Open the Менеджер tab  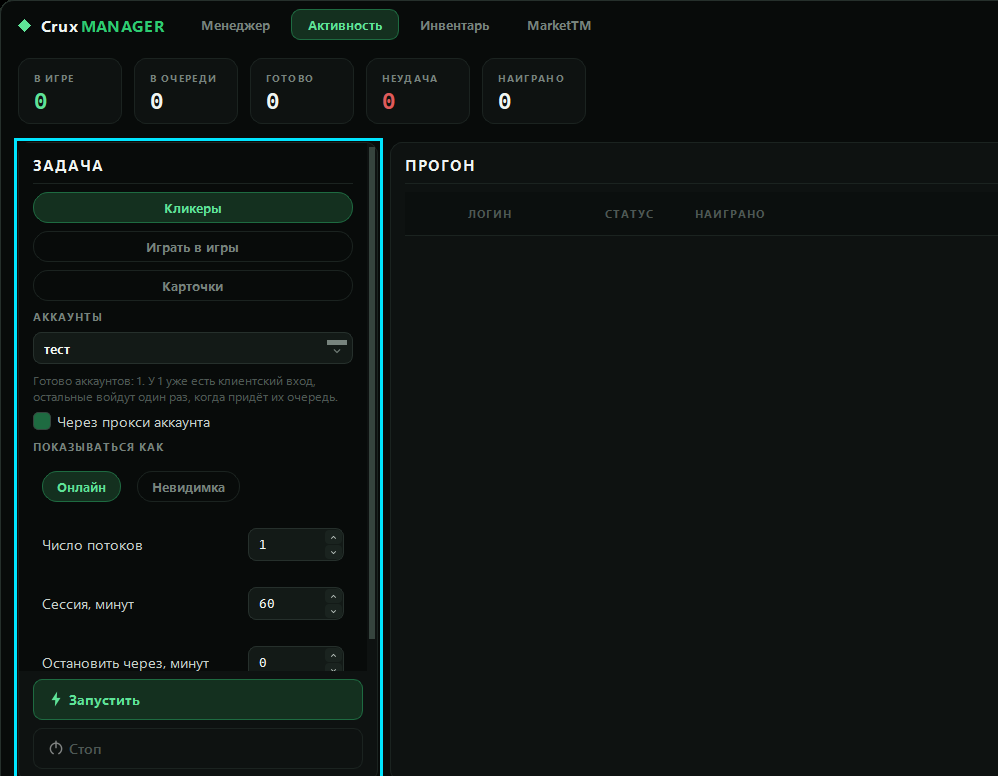click(235, 25)
